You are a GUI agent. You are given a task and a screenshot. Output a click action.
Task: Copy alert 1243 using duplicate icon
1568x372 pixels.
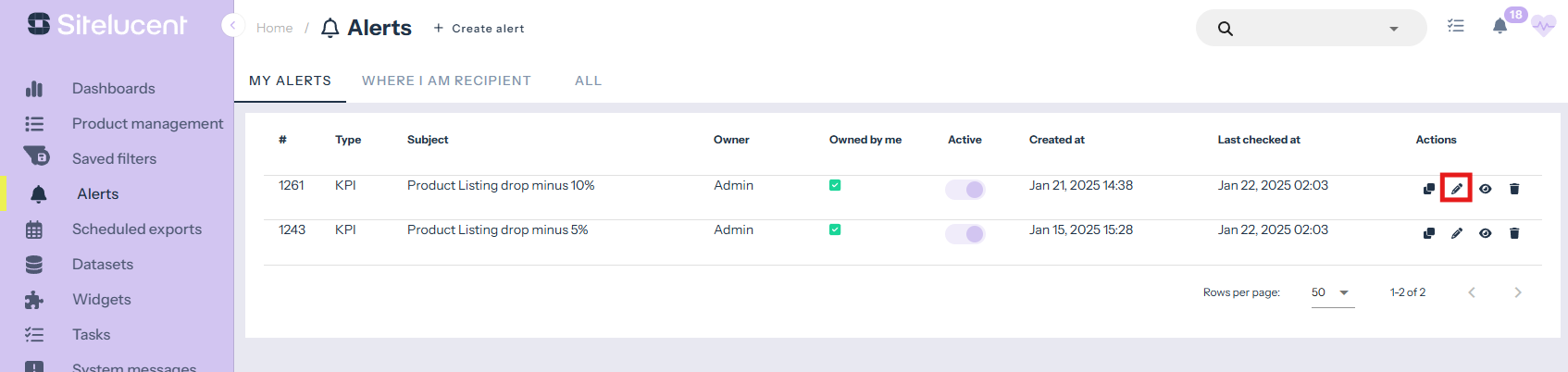[x=1428, y=233]
